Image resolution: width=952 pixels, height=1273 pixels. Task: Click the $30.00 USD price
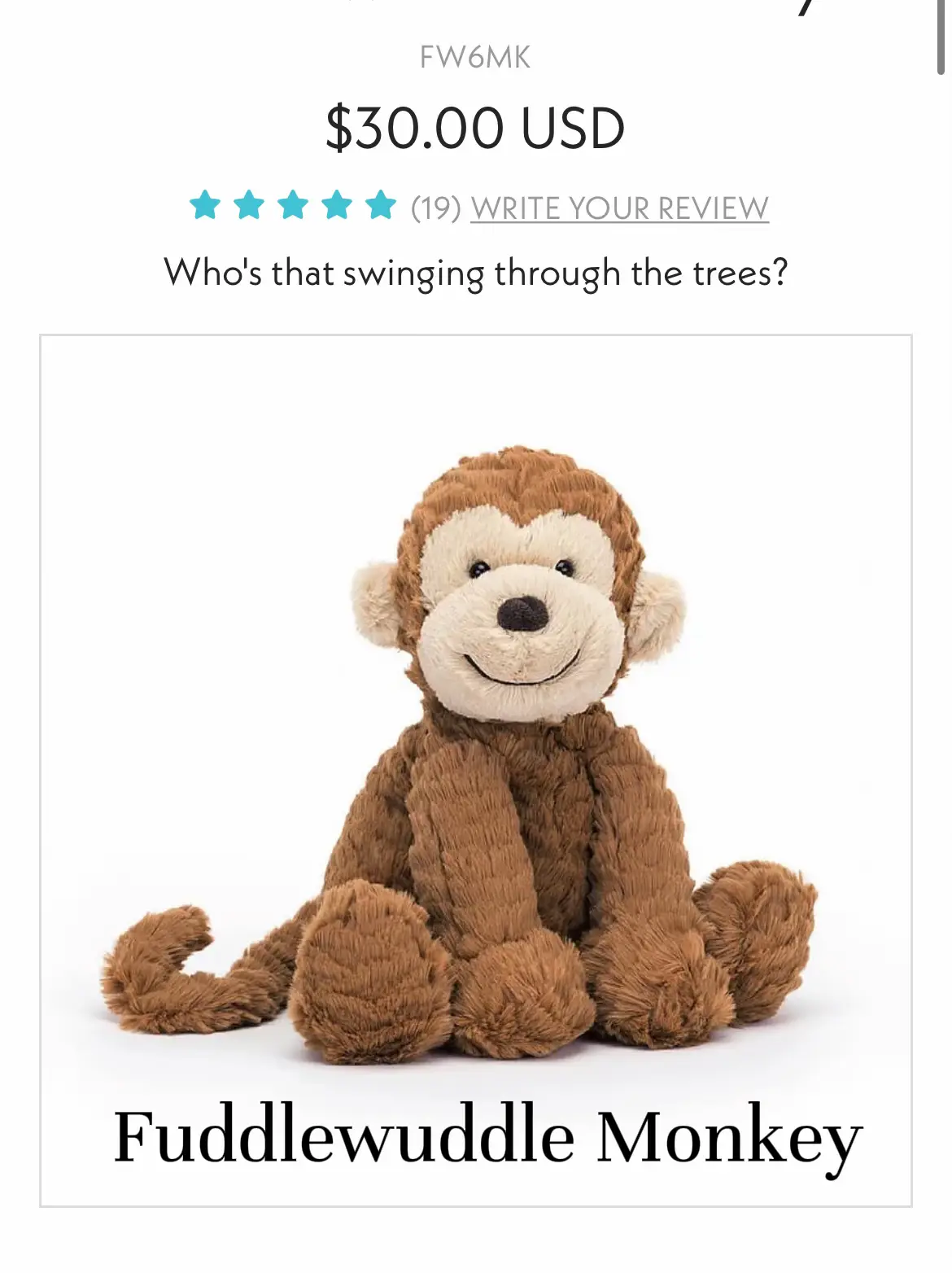(x=475, y=128)
